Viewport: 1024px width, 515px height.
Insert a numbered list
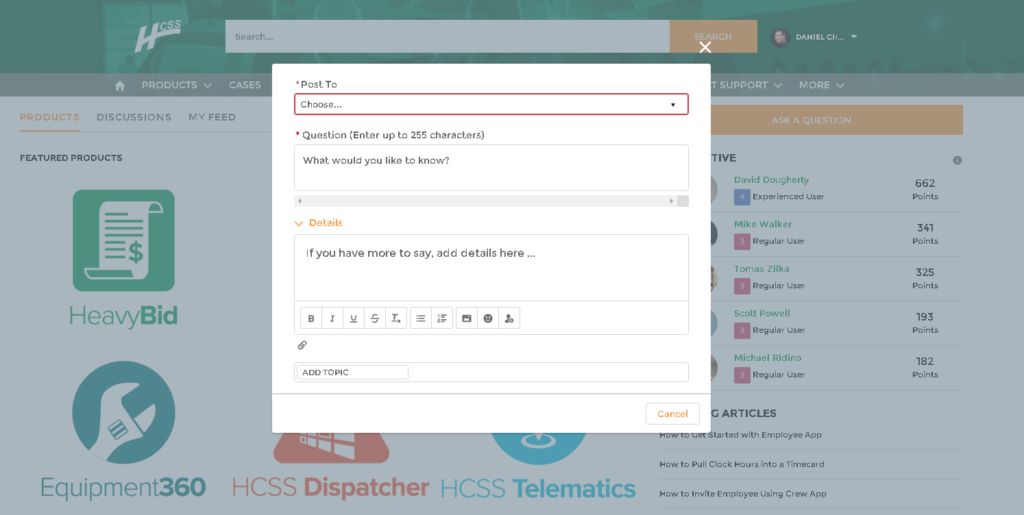coord(442,319)
